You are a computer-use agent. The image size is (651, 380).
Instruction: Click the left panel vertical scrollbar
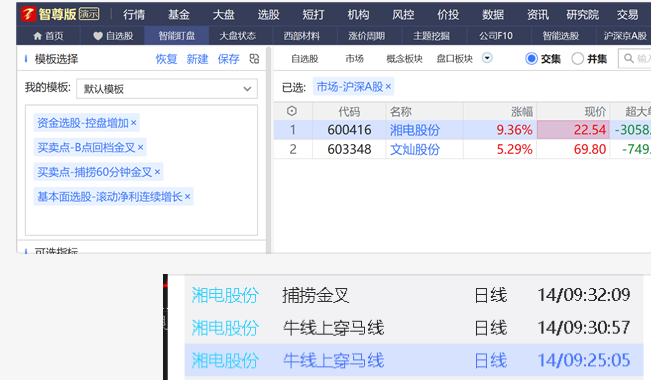[x=268, y=150]
